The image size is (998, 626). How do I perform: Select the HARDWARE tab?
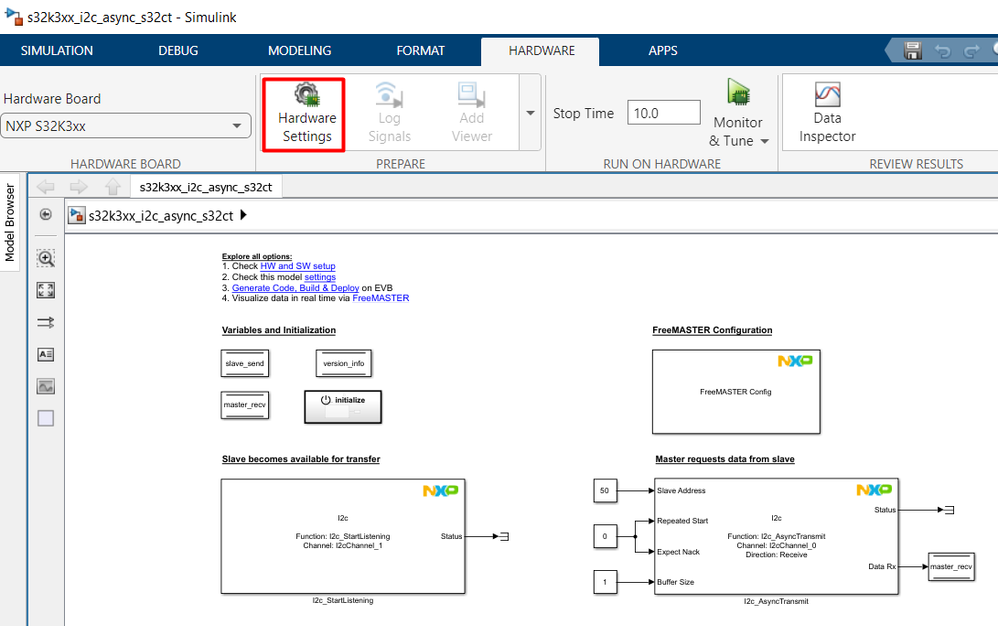pos(541,51)
